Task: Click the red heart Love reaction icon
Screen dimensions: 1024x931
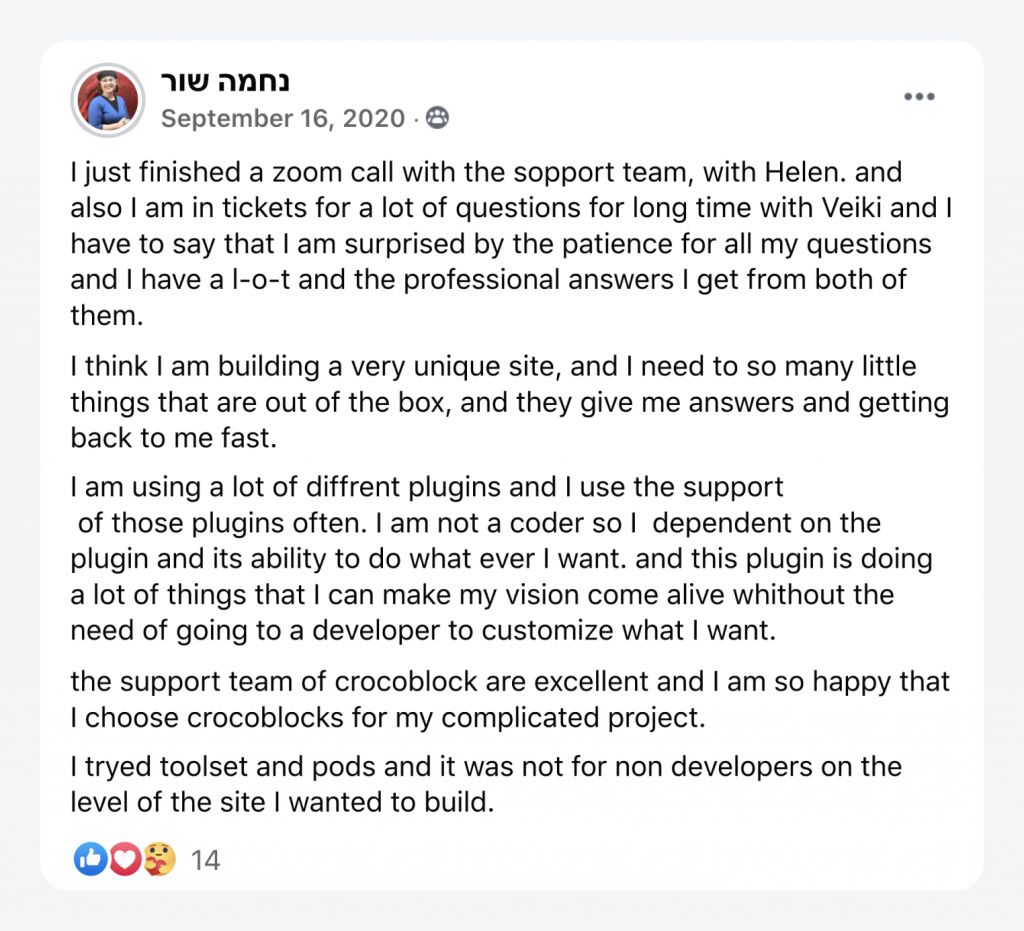Action: coord(125,859)
